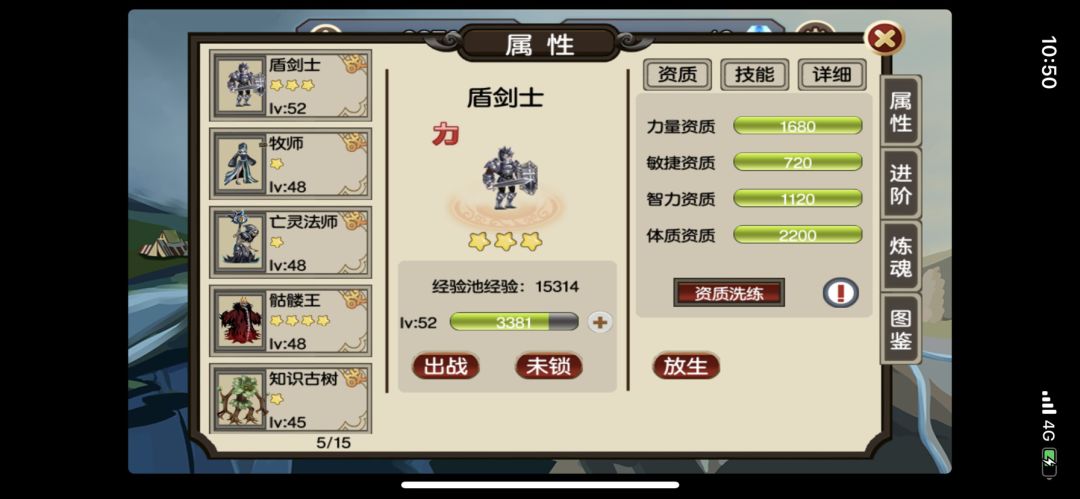The width and height of the screenshot is (1080, 499).
Task: Toggle 出战 deploy status
Action: [445, 367]
